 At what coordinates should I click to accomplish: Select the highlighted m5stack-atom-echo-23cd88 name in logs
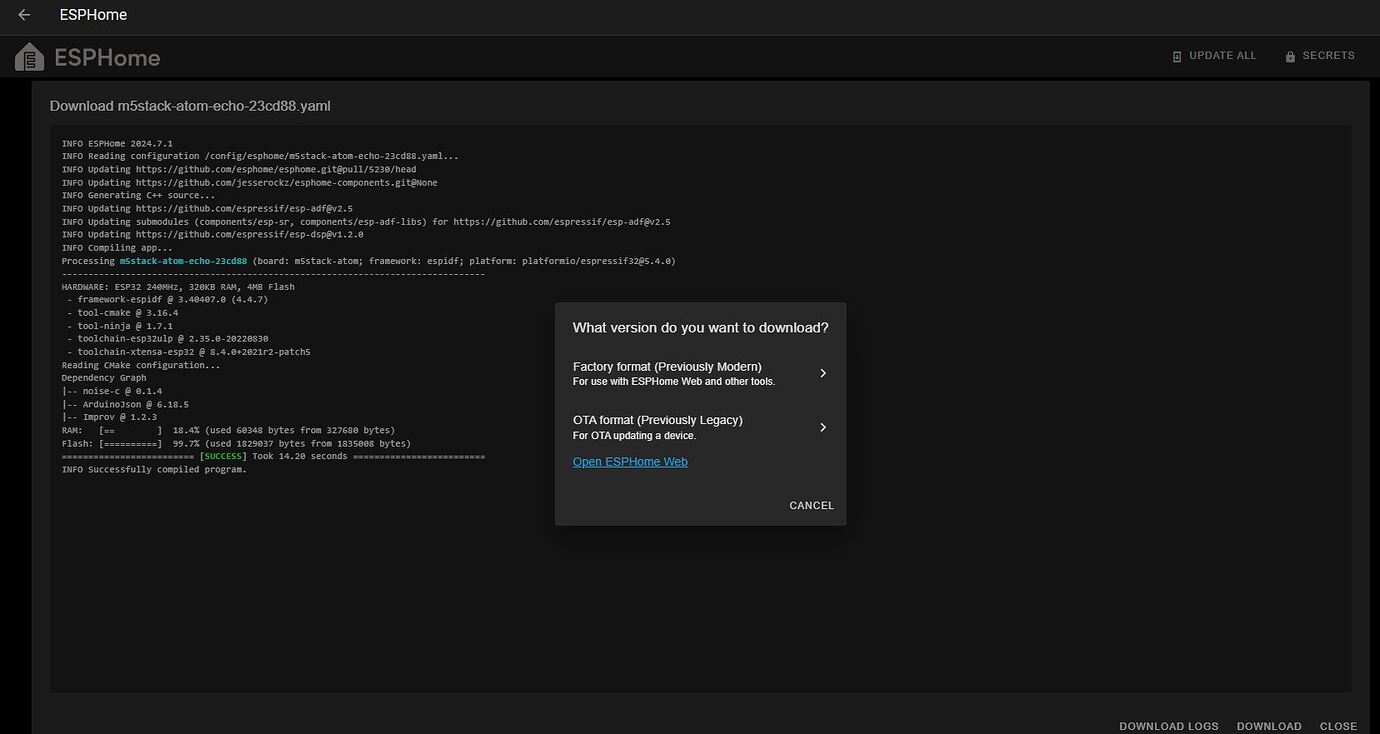[184, 260]
